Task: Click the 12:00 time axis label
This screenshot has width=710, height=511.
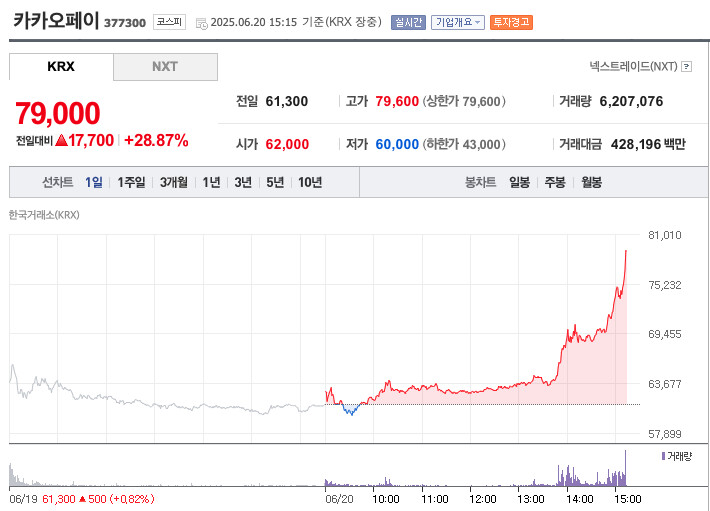Action: tap(483, 499)
